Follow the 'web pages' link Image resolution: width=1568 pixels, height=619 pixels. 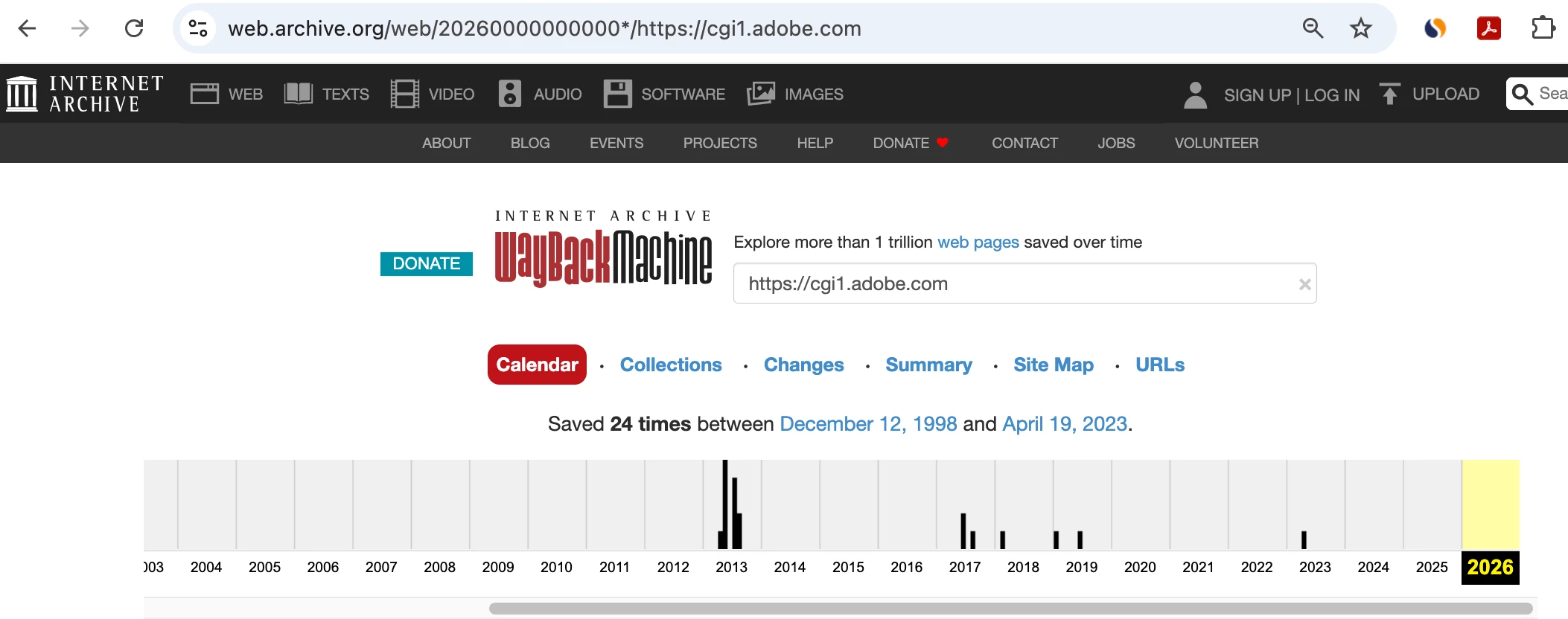pyautogui.click(x=978, y=242)
